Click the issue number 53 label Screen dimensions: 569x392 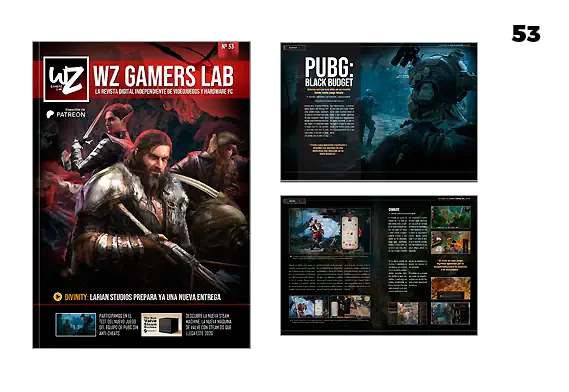click(x=526, y=34)
